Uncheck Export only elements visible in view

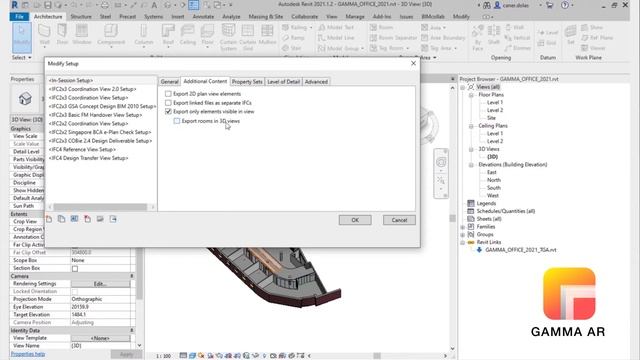[168, 111]
